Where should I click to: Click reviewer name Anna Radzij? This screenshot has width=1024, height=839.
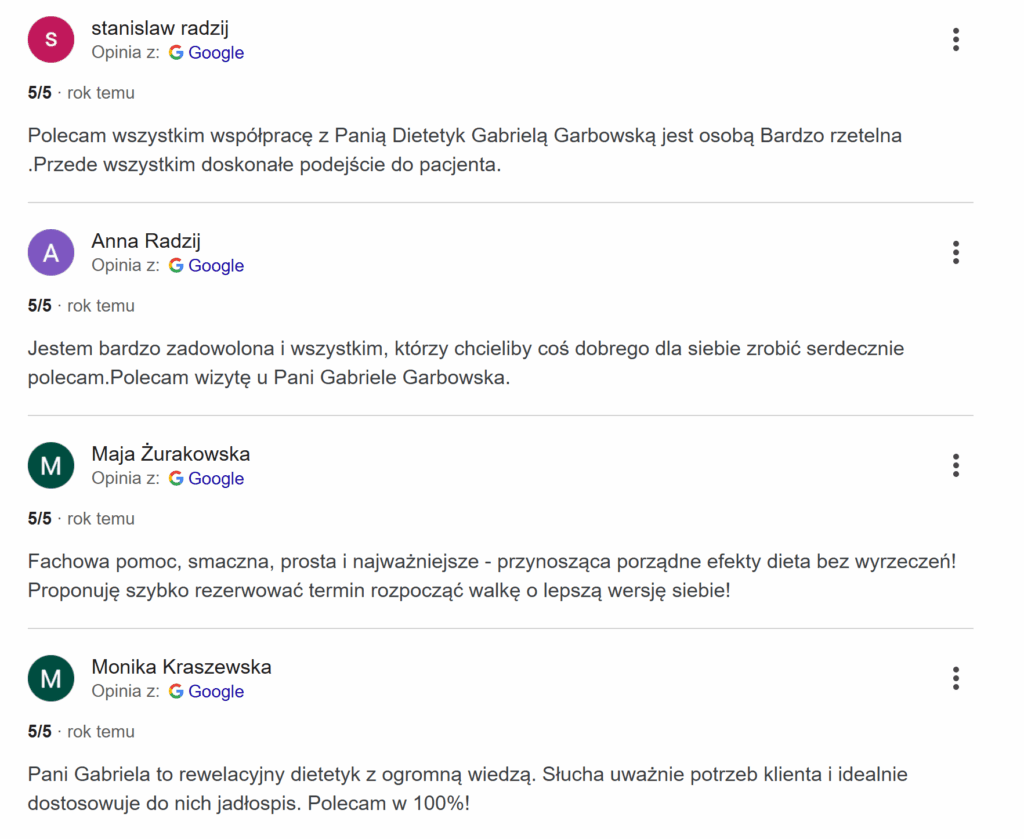click(146, 241)
